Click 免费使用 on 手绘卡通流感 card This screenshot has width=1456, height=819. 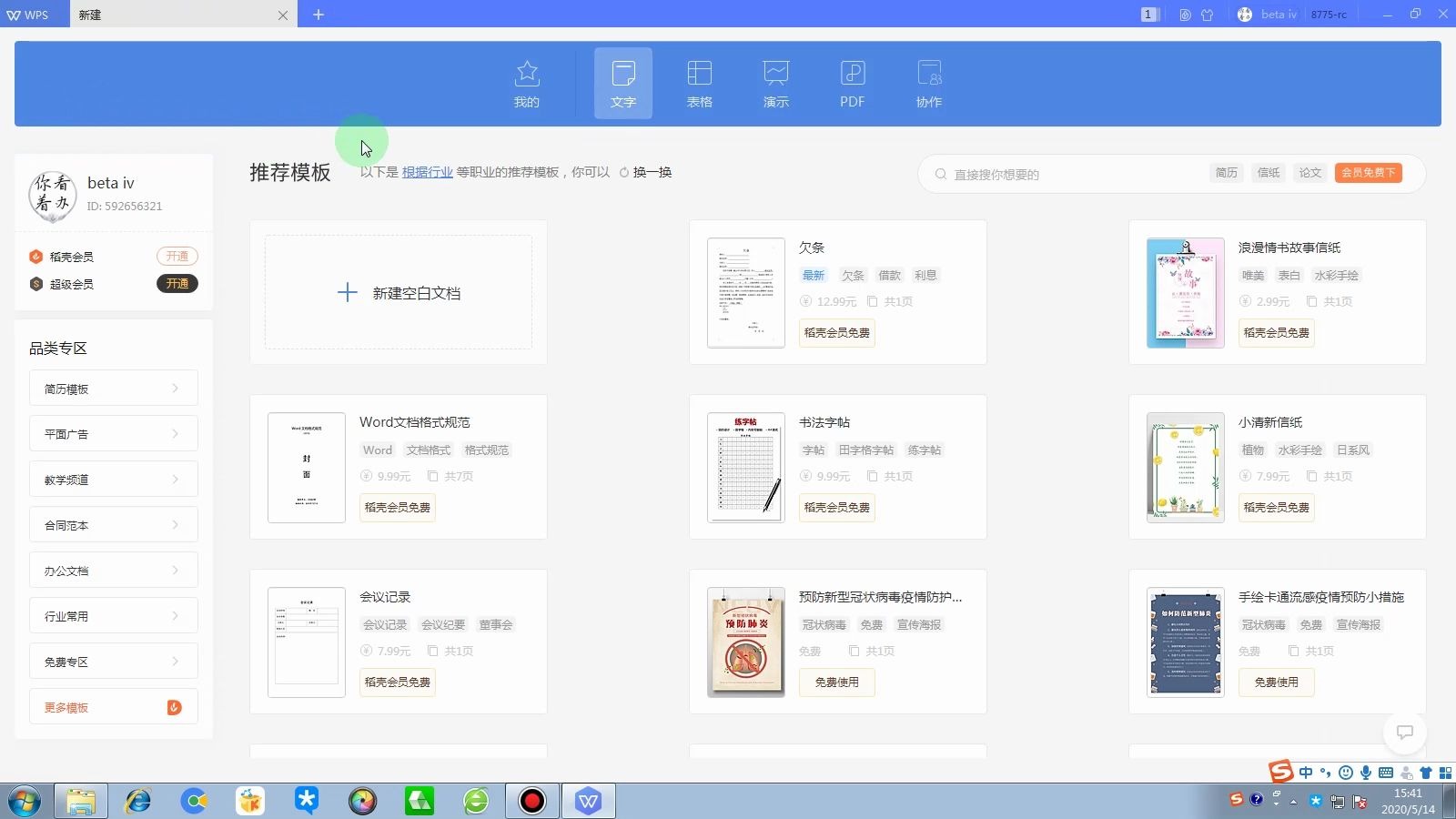(1277, 682)
